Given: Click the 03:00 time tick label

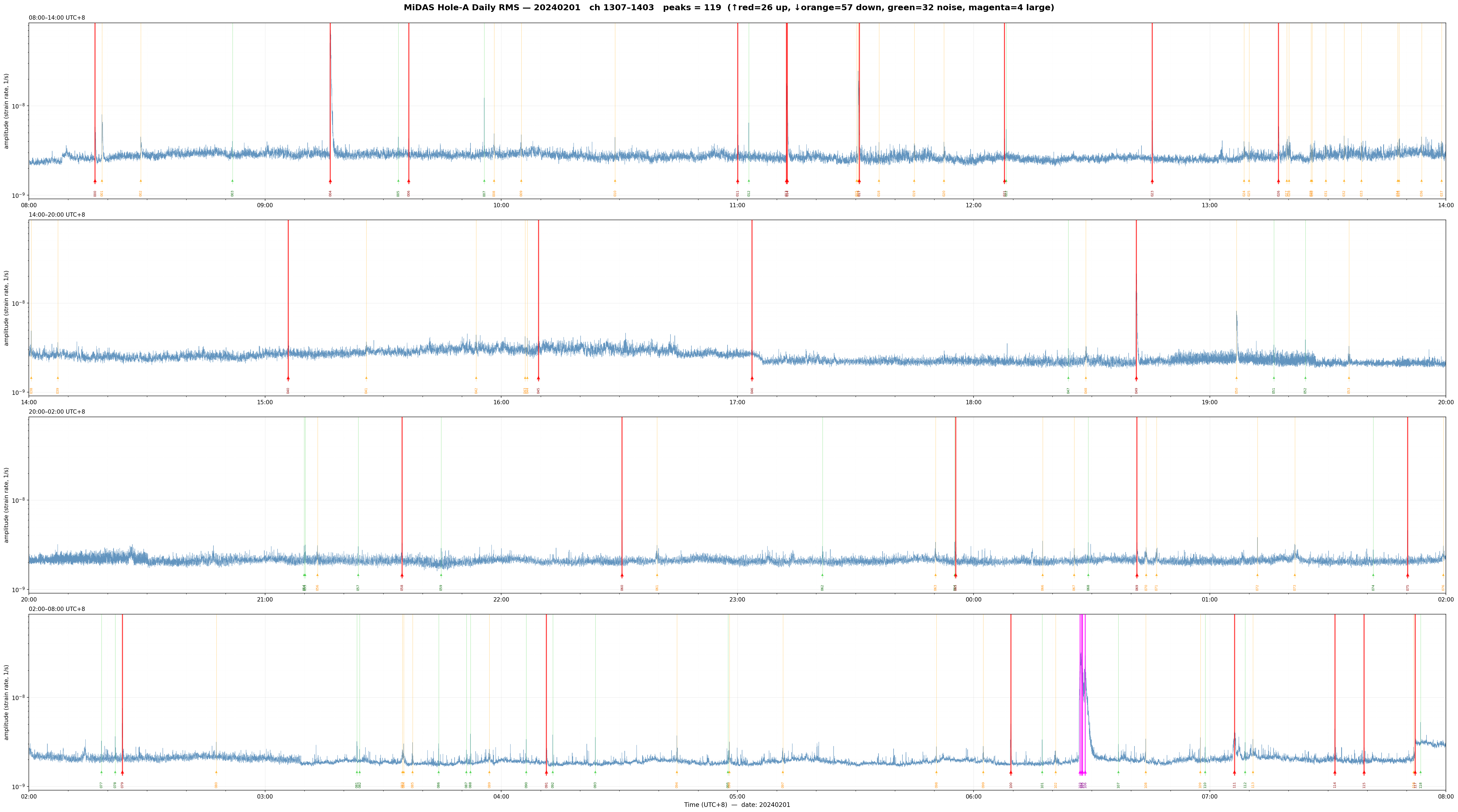Looking at the screenshot, I should pyautogui.click(x=265, y=797).
